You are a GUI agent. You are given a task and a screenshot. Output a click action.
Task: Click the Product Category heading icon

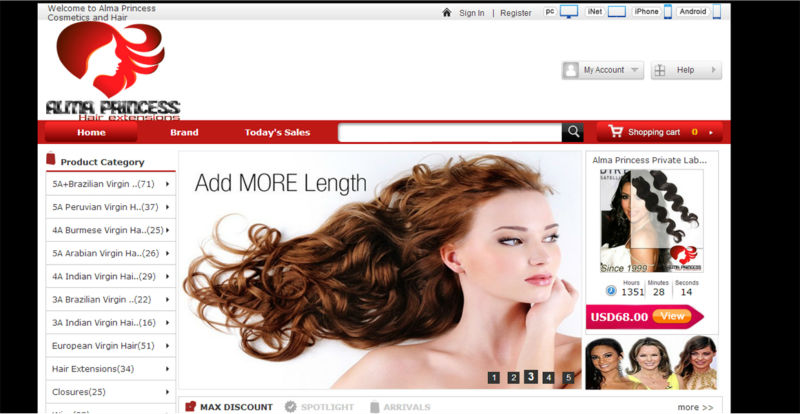point(51,159)
